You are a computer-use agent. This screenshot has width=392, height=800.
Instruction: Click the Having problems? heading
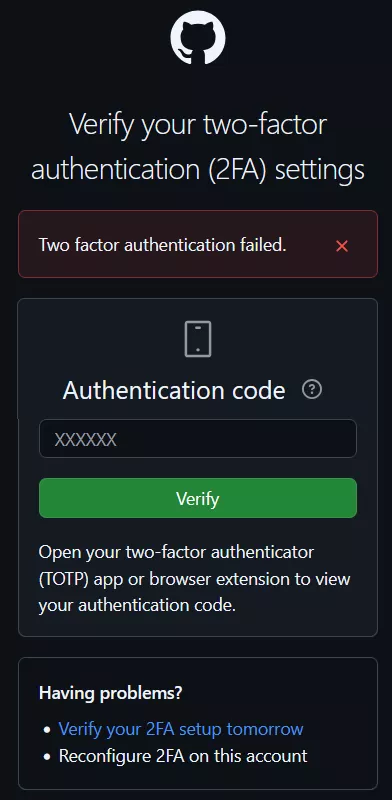110,693
